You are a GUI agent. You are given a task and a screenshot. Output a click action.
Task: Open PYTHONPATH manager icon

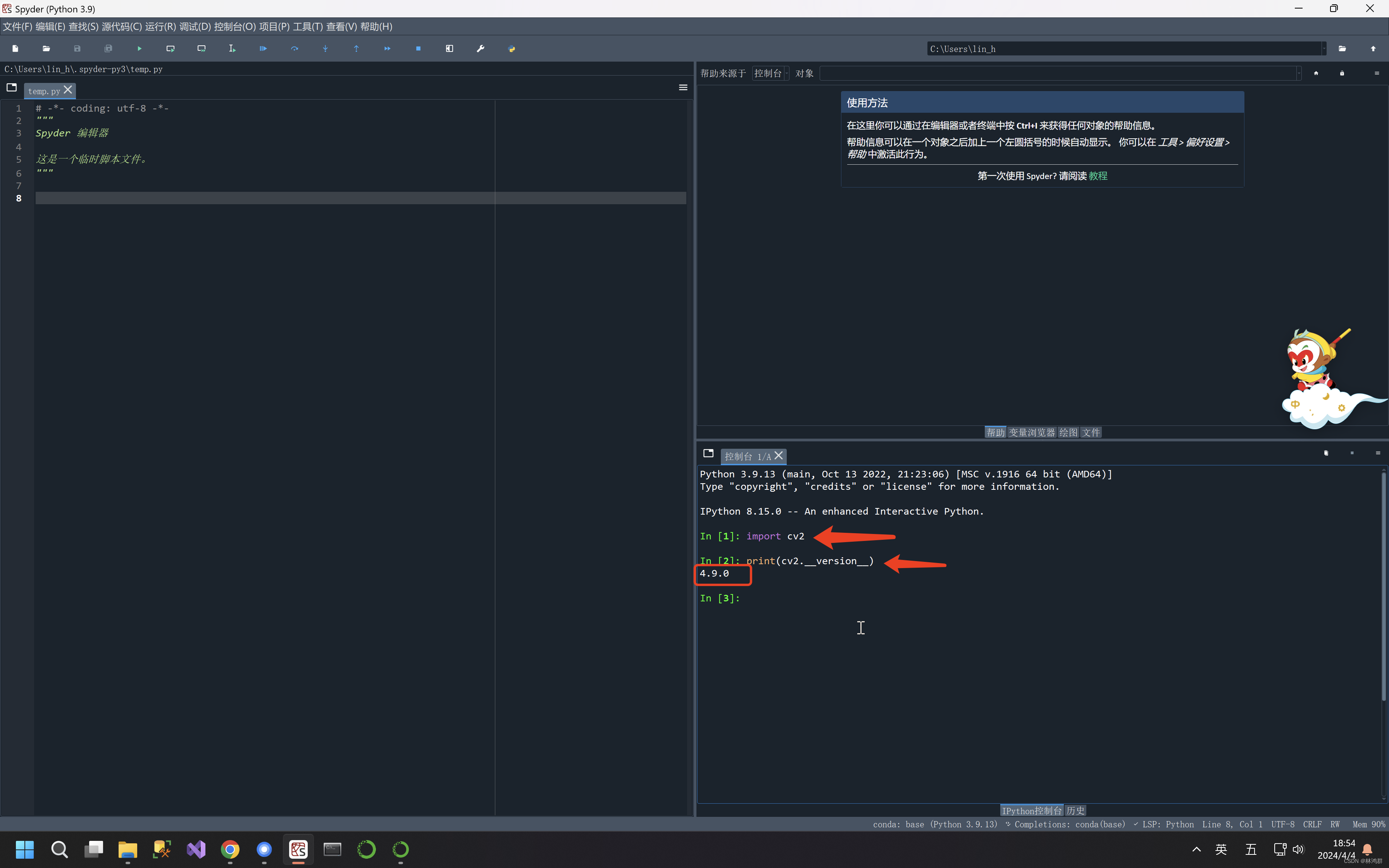pyautogui.click(x=512, y=49)
